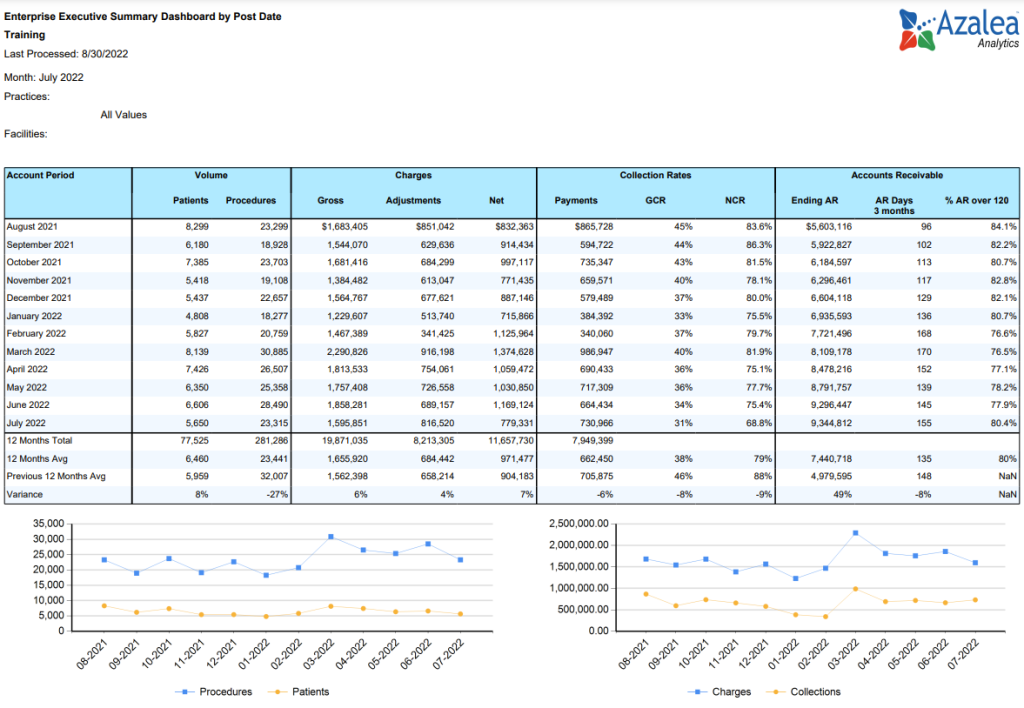Click total procedures value '281,286'
The height and width of the screenshot is (708, 1024).
coord(271,441)
